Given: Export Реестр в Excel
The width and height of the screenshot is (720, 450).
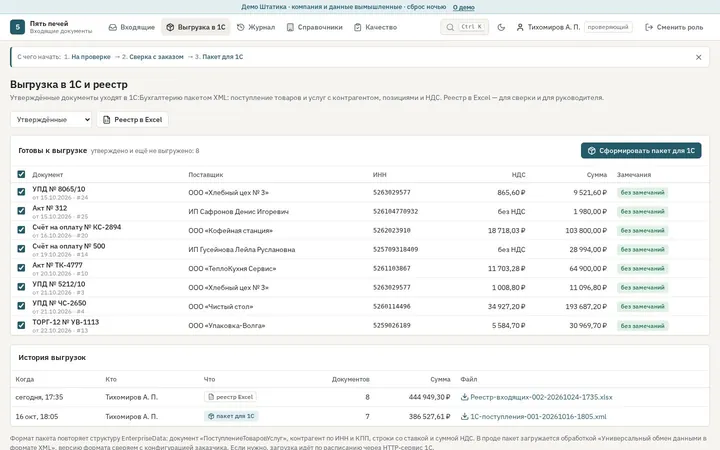Looking at the screenshot, I should click(x=132, y=120).
